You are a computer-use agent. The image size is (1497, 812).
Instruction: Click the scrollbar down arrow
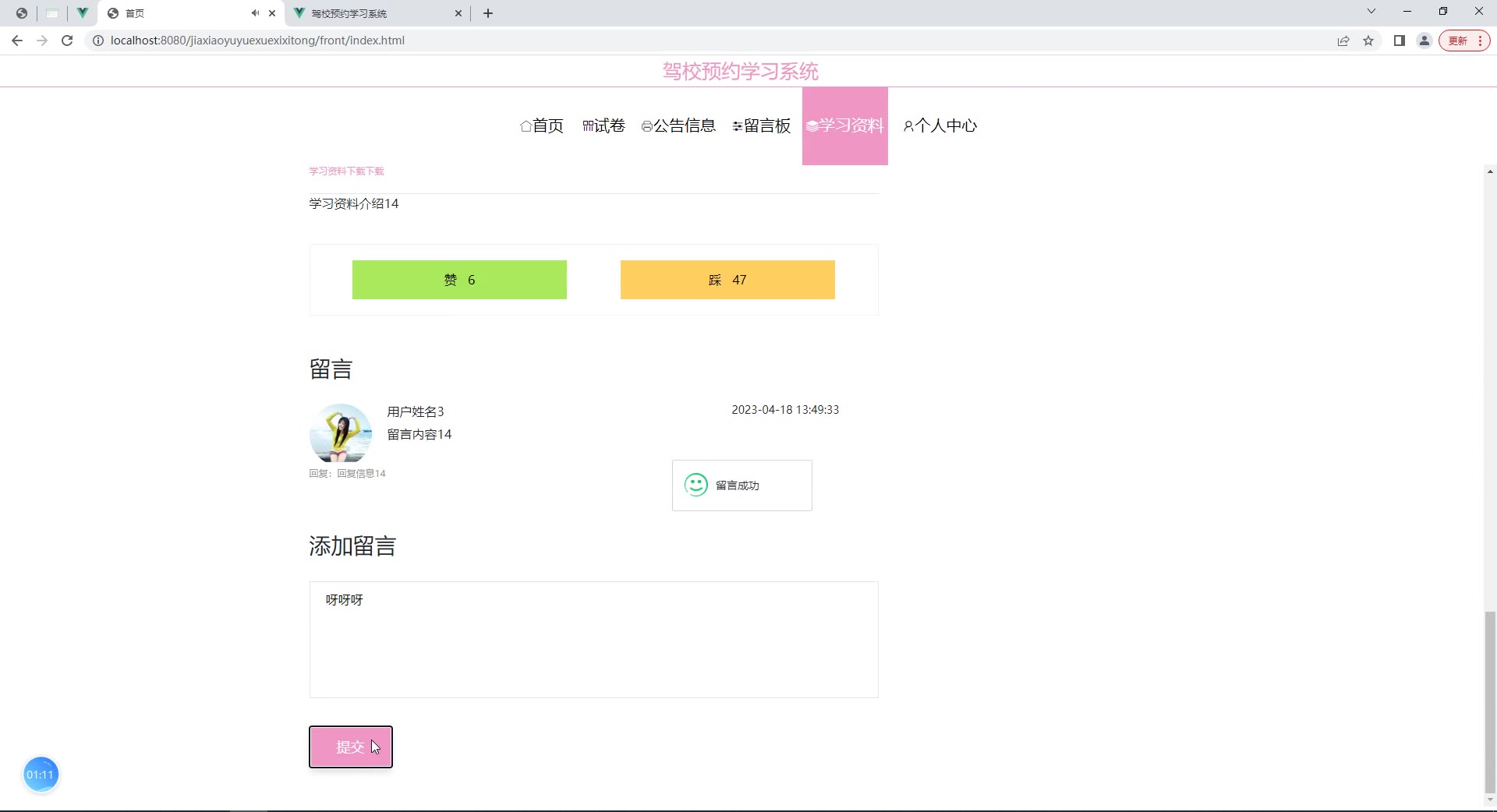[1490, 800]
